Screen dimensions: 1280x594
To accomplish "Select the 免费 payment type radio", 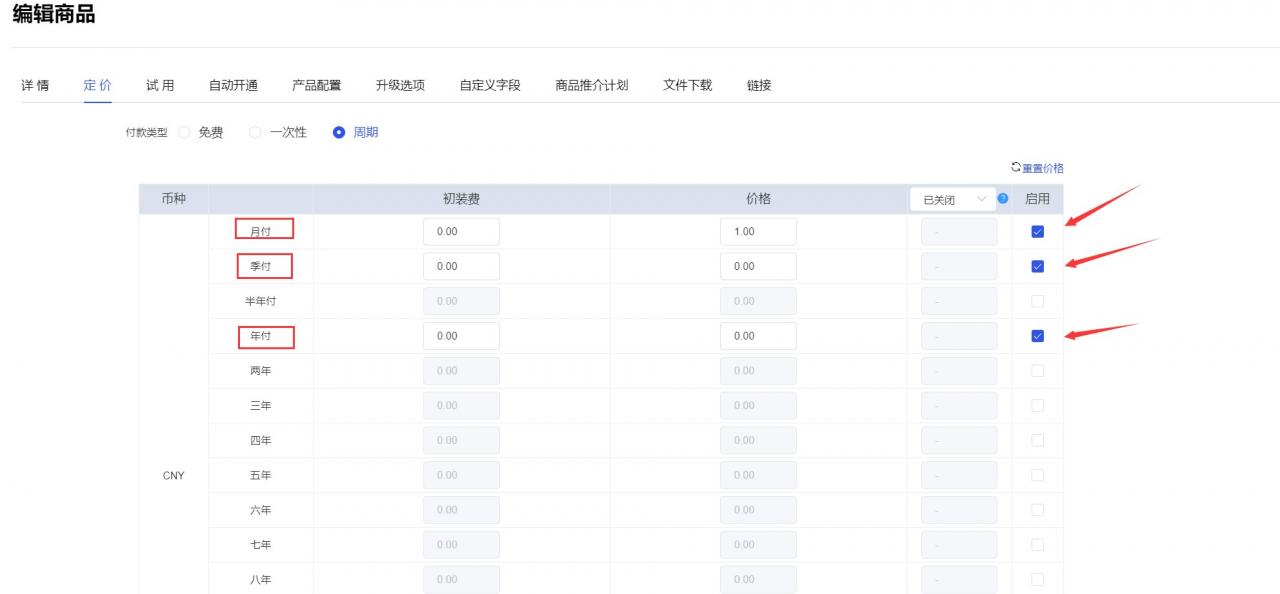I will click(184, 132).
